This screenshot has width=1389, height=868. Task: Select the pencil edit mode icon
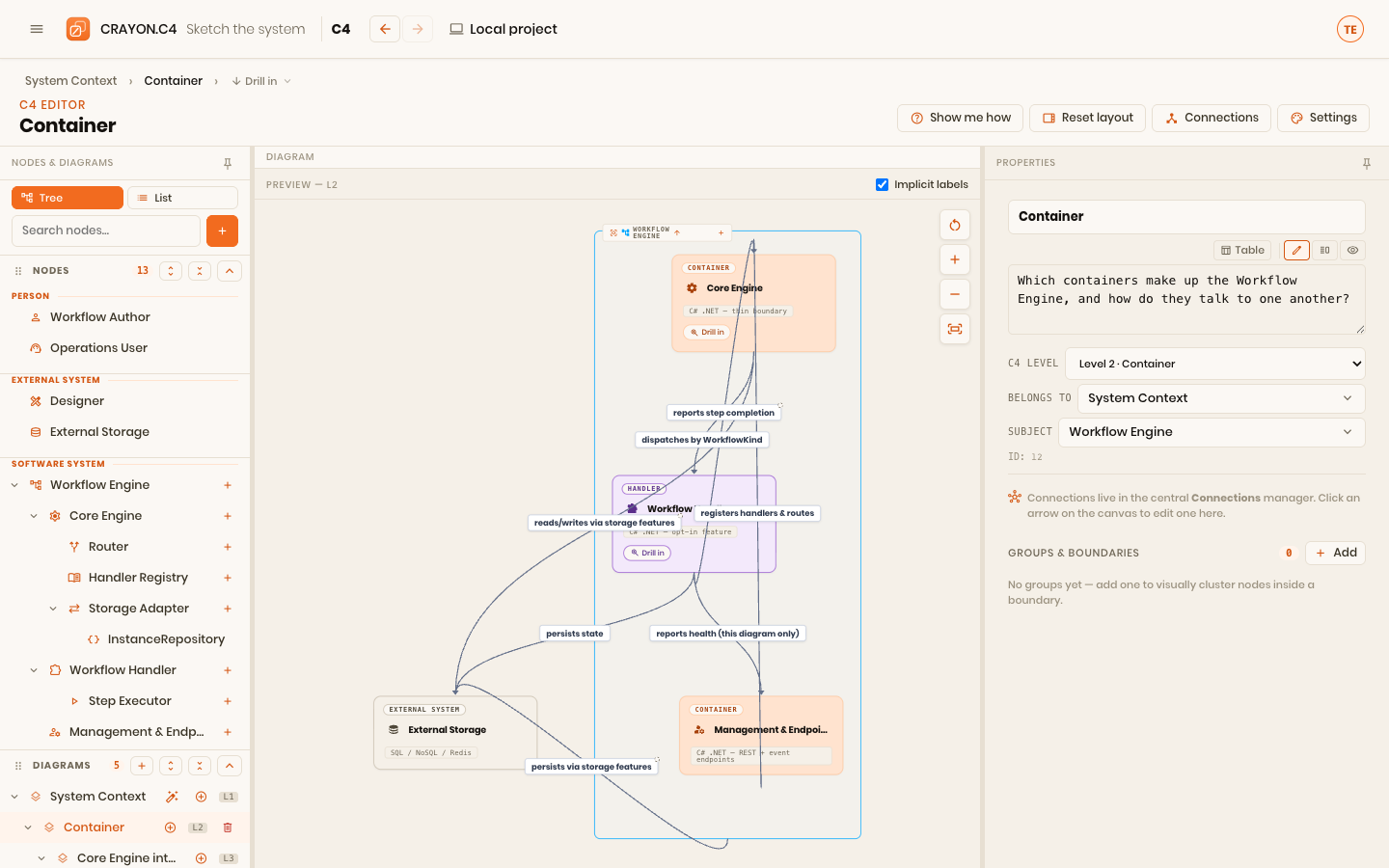[1296, 250]
